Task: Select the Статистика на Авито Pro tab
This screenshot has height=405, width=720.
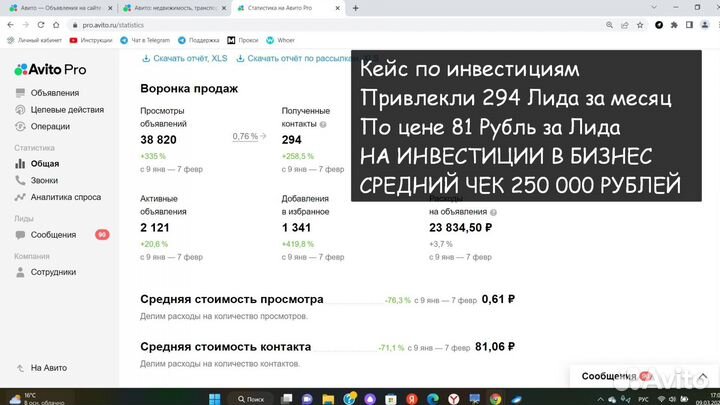Action: point(280,8)
